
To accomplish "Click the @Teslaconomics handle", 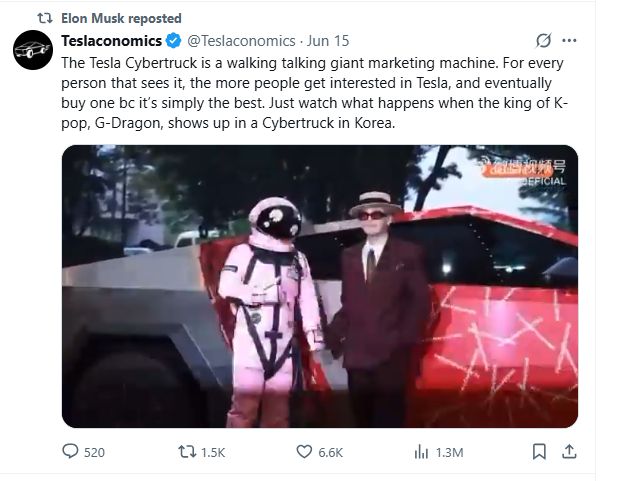I will [241, 41].
